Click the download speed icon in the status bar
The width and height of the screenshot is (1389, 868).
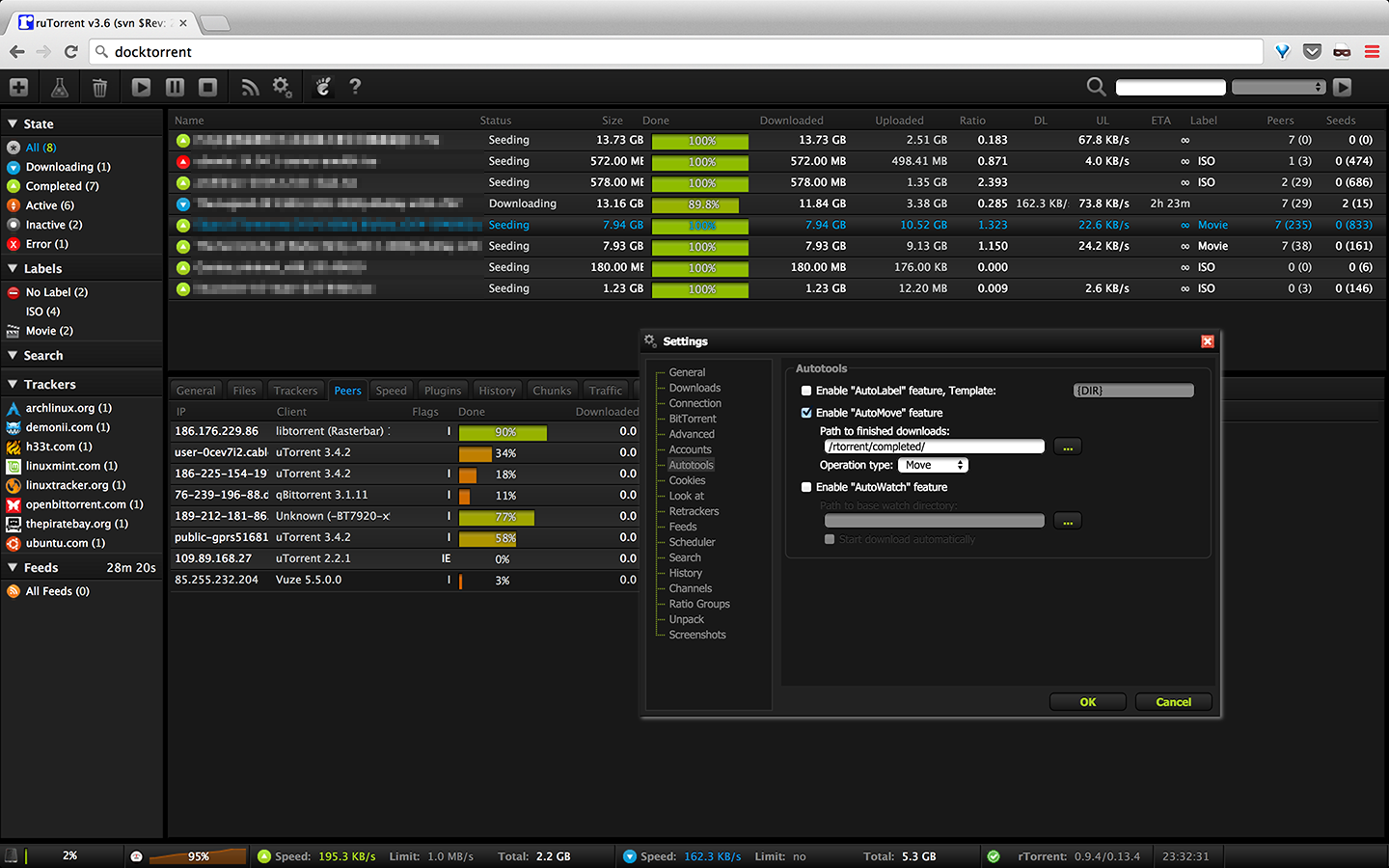click(630, 855)
